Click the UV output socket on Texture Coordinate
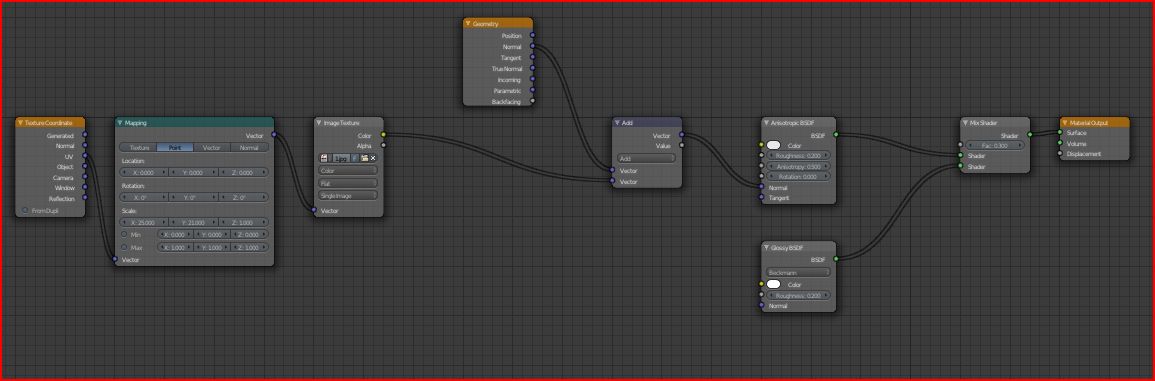 (x=85, y=156)
